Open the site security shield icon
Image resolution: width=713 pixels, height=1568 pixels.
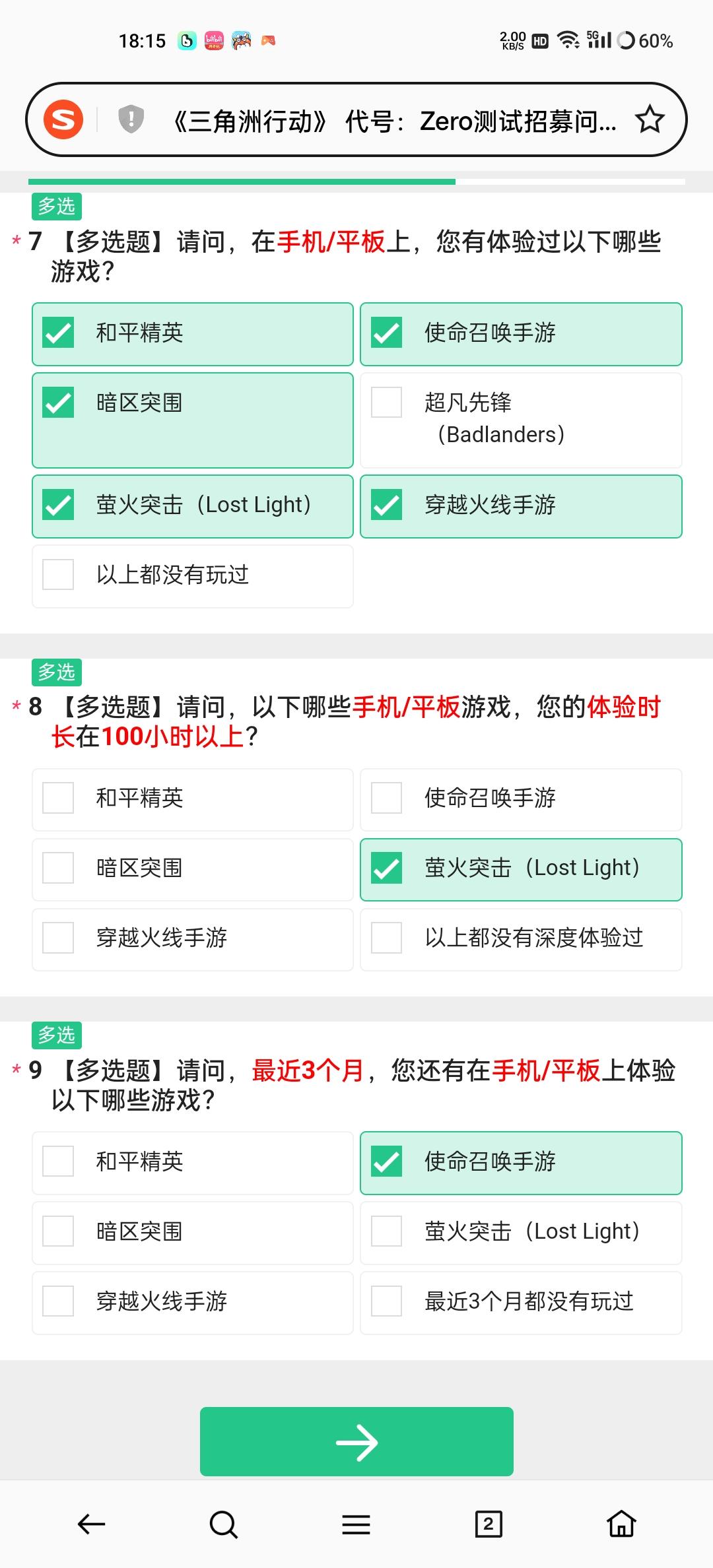(x=131, y=119)
